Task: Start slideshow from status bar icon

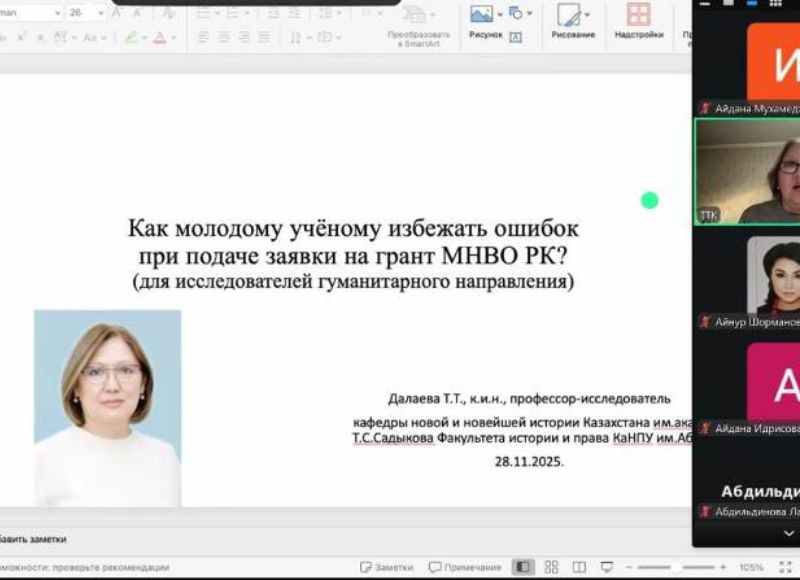Action: (x=606, y=567)
